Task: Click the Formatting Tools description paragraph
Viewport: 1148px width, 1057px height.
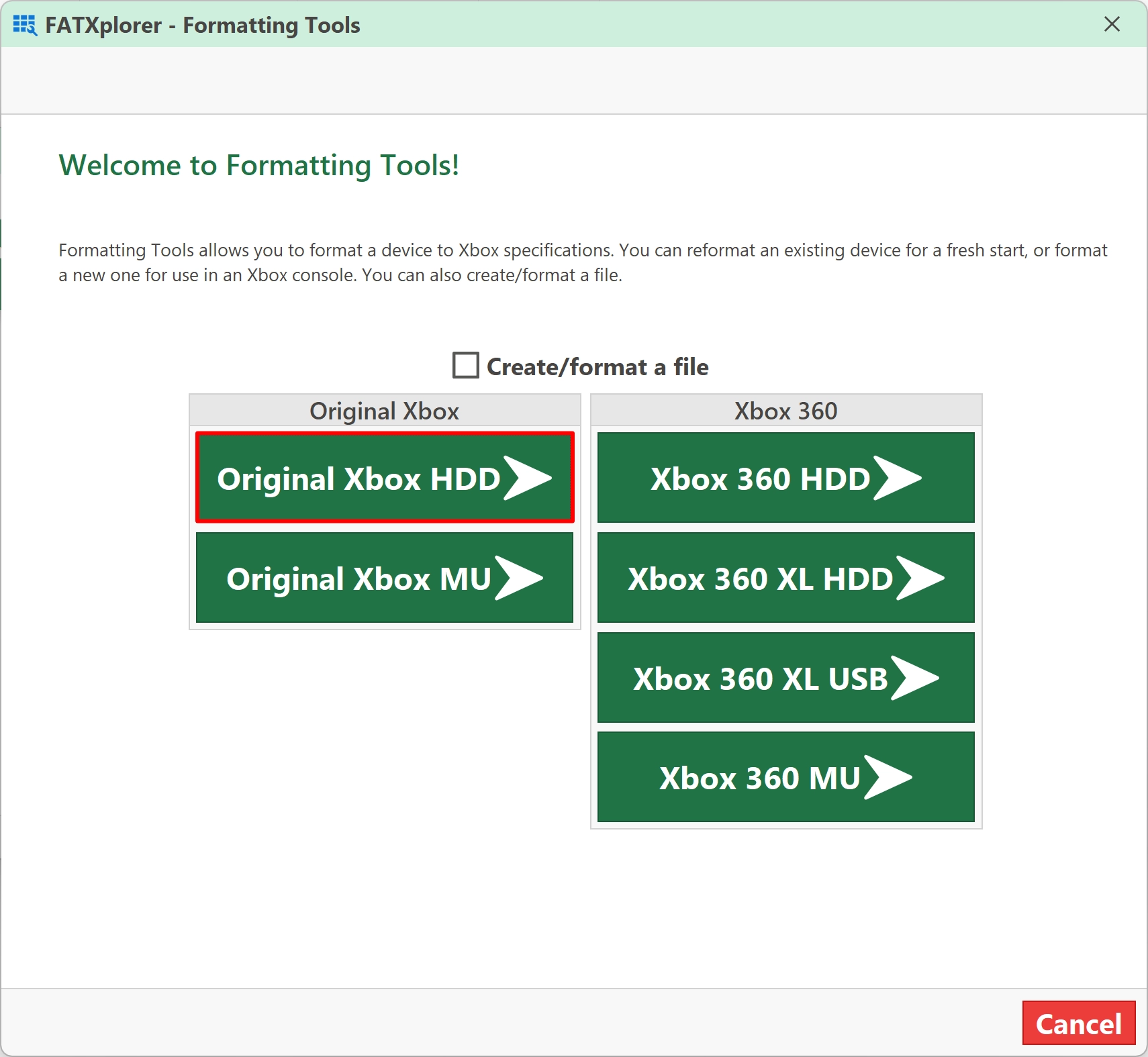Action: [583, 262]
